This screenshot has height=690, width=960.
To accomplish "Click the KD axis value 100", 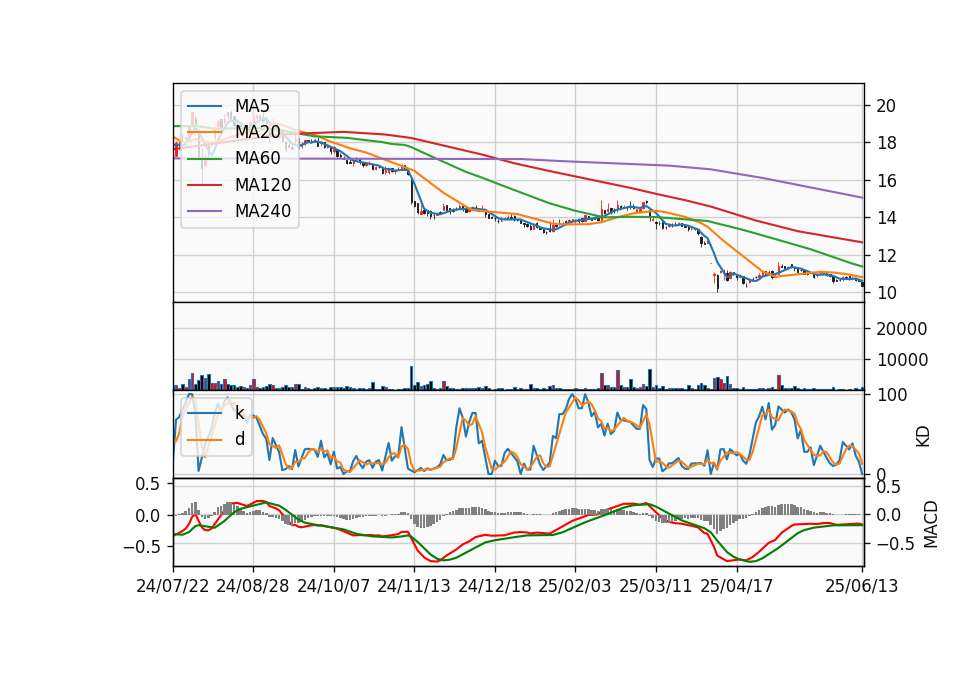I will [x=891, y=395].
